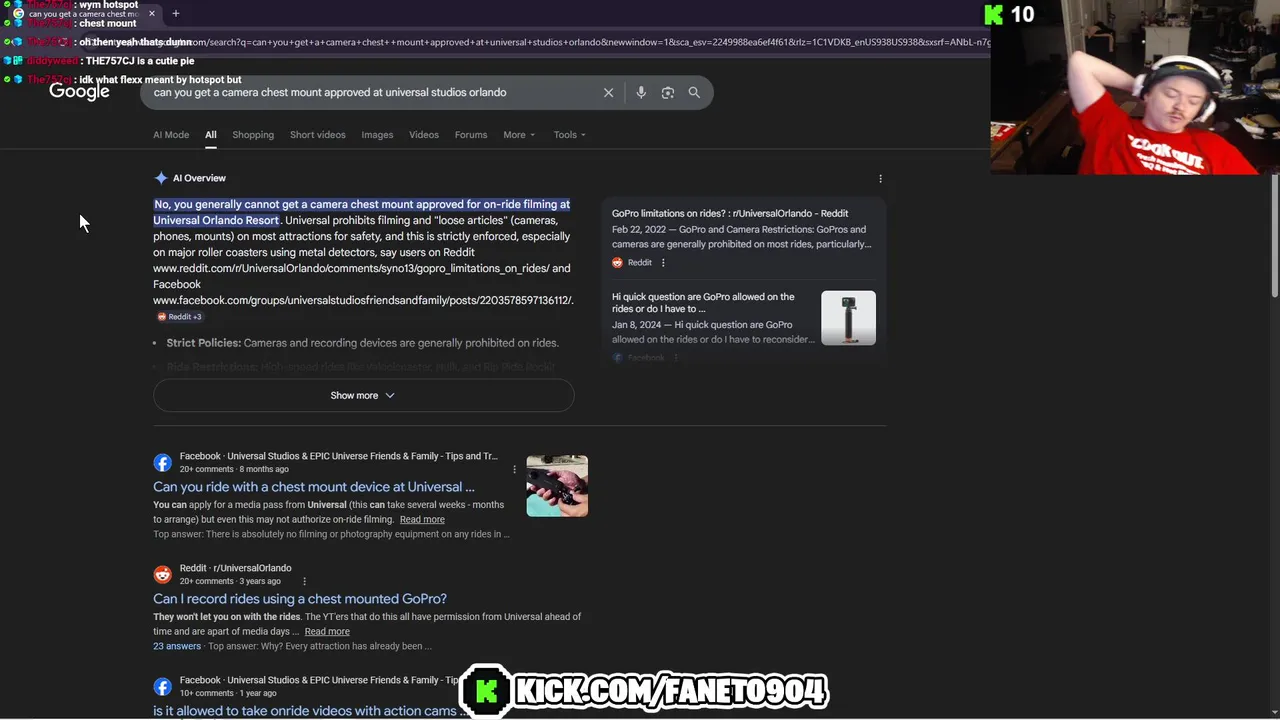Open the r/UniversalOrlando result menu dots
This screenshot has width=1280, height=720.
pyautogui.click(x=304, y=581)
